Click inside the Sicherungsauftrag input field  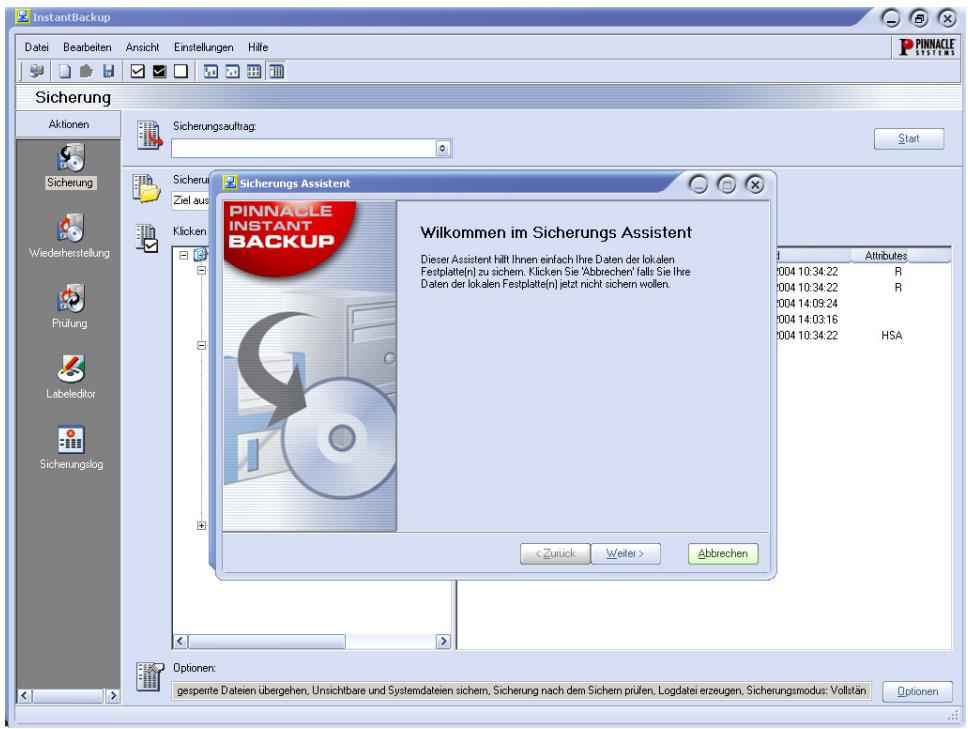pos(304,148)
